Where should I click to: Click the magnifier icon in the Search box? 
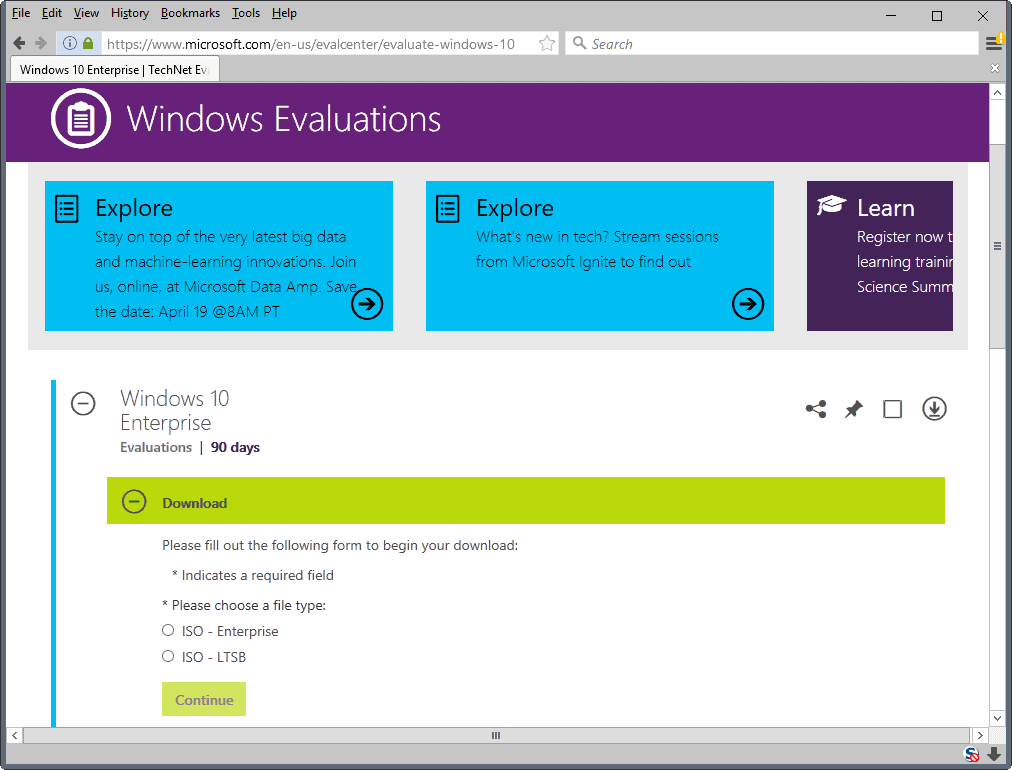(x=580, y=43)
